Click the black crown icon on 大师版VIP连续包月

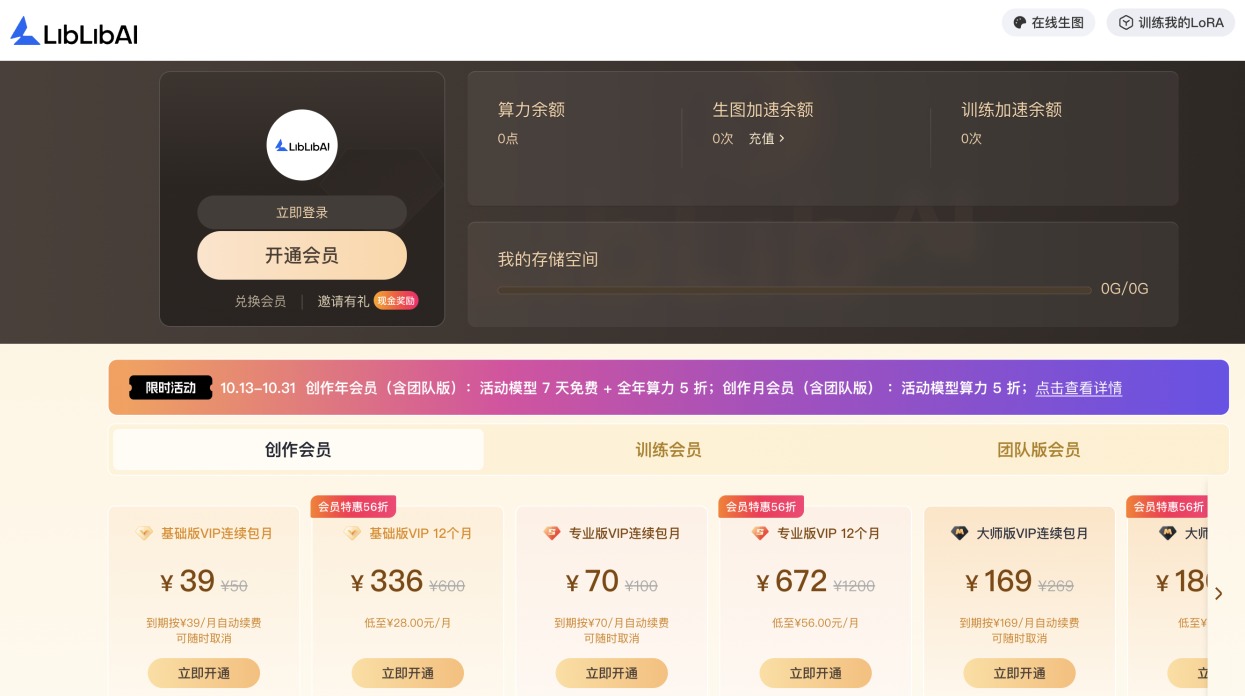point(960,534)
